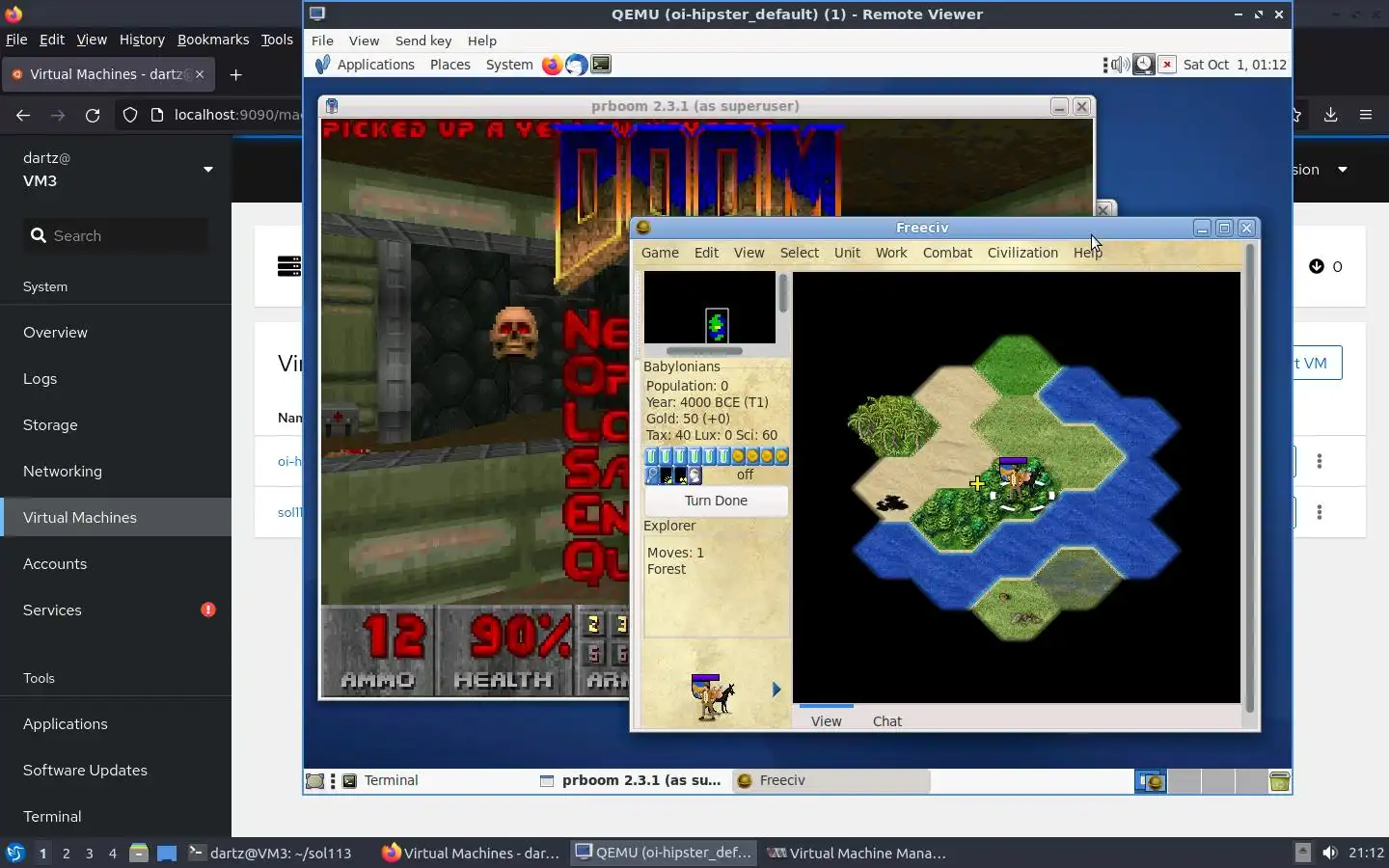Image resolution: width=1389 pixels, height=868 pixels.
Task: Open the Unit menu in Freeciv
Action: pyautogui.click(x=847, y=253)
